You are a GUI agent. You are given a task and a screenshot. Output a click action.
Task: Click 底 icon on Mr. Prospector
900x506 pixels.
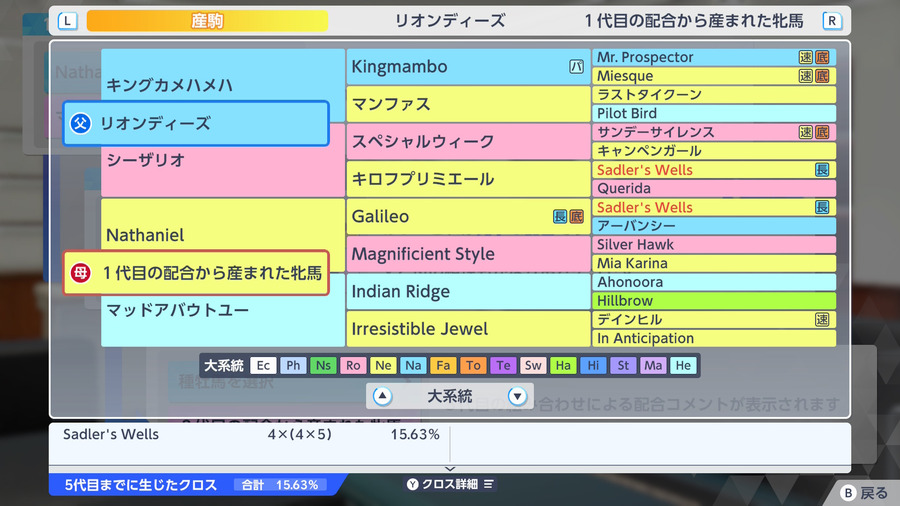click(x=822, y=57)
